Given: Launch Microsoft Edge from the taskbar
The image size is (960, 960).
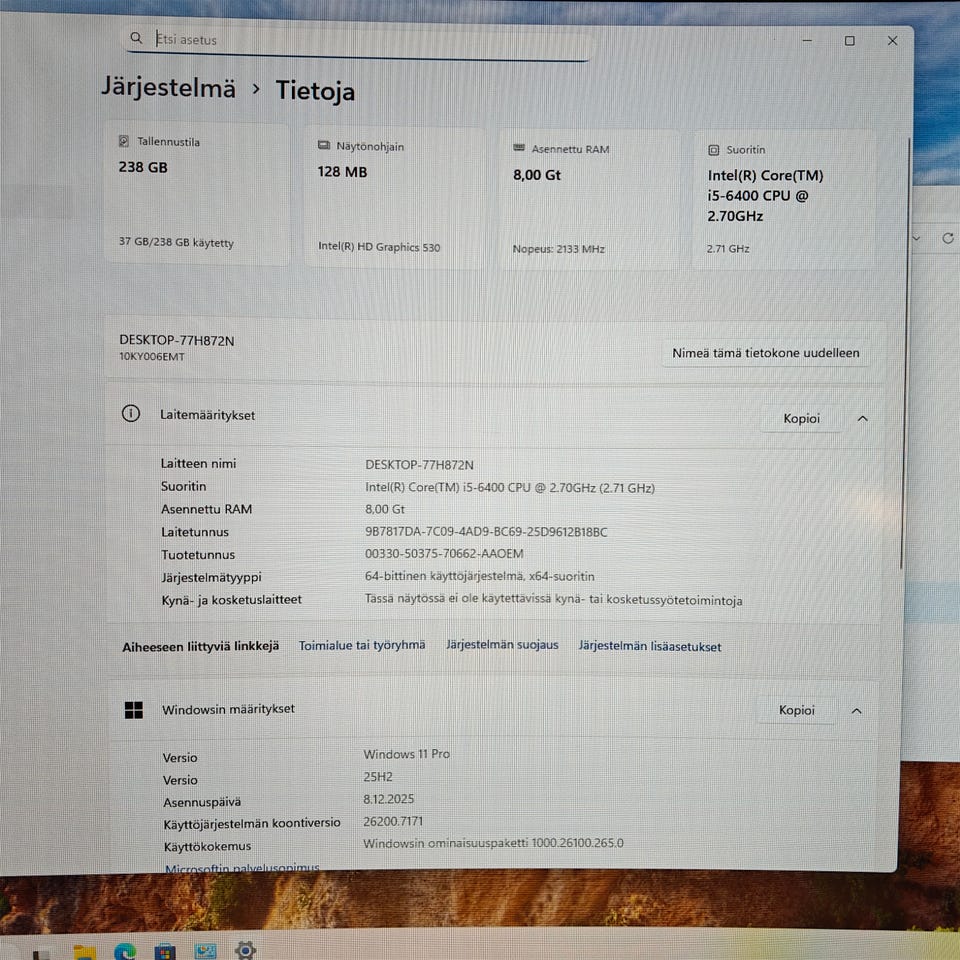Looking at the screenshot, I should pyautogui.click(x=125, y=951).
